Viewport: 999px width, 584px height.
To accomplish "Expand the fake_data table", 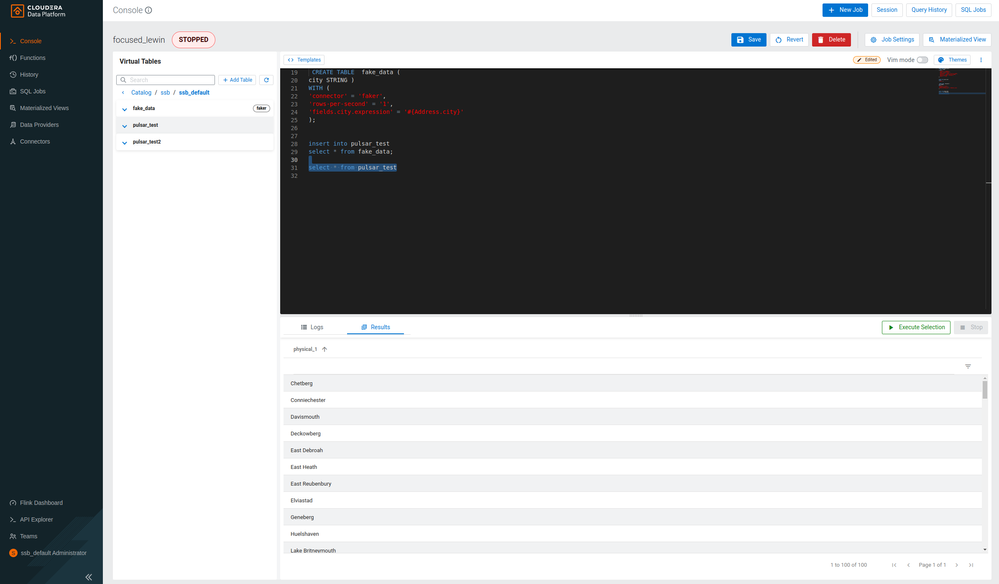I will (x=124, y=109).
